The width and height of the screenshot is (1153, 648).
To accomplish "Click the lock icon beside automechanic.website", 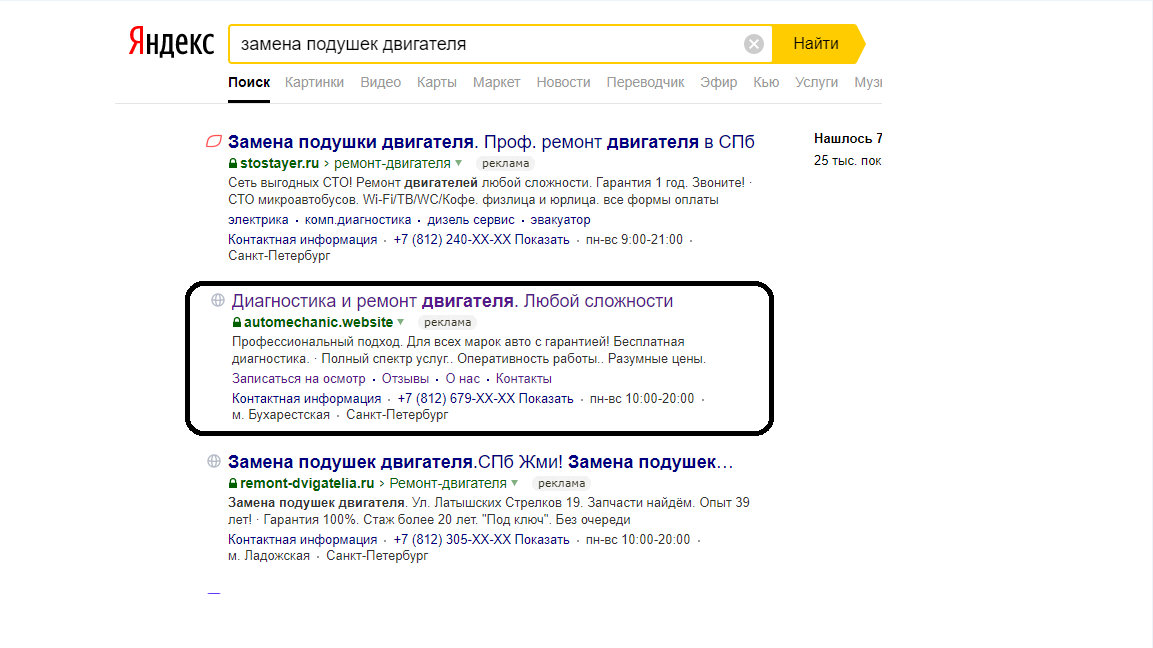I will (x=237, y=322).
